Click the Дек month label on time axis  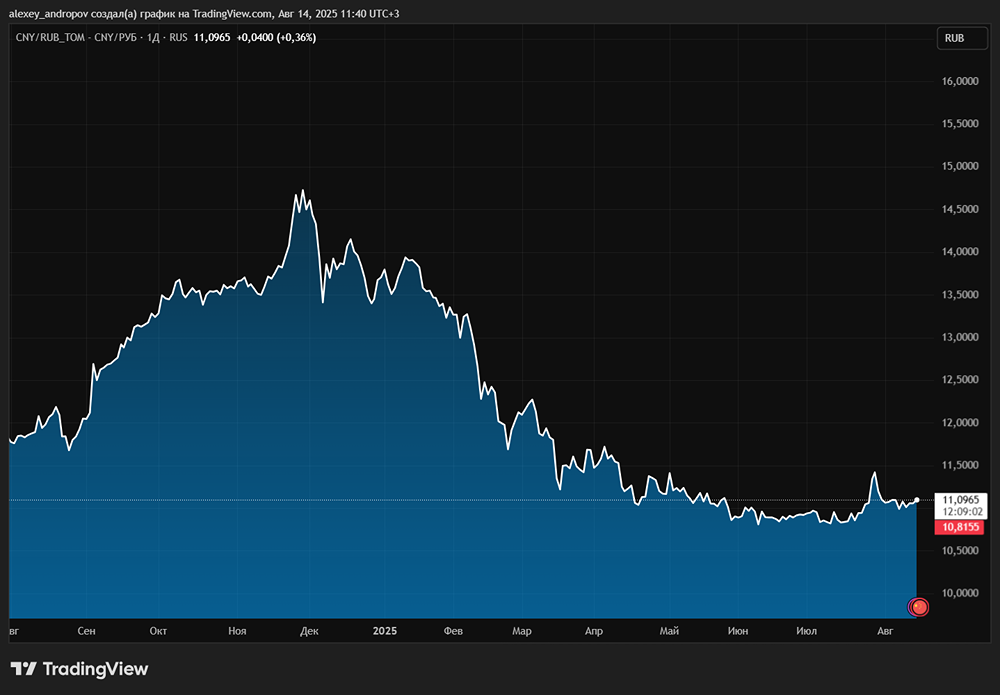[309, 631]
